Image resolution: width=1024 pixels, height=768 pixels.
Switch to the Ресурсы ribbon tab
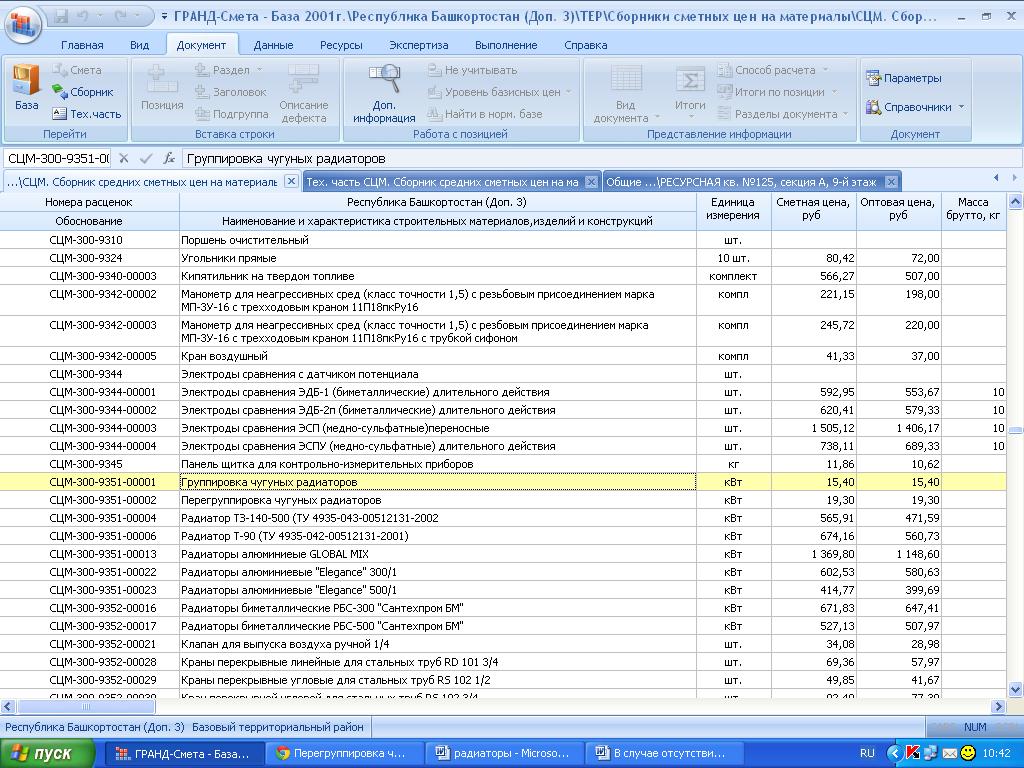pos(341,45)
